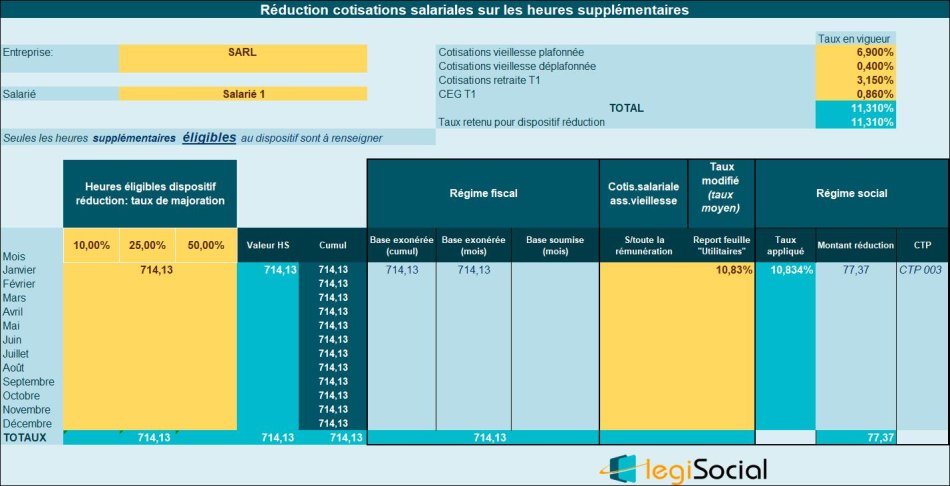Click the 6,900% vieillesse plafonnée rate cell
This screenshot has width=950, height=486.
[856, 51]
